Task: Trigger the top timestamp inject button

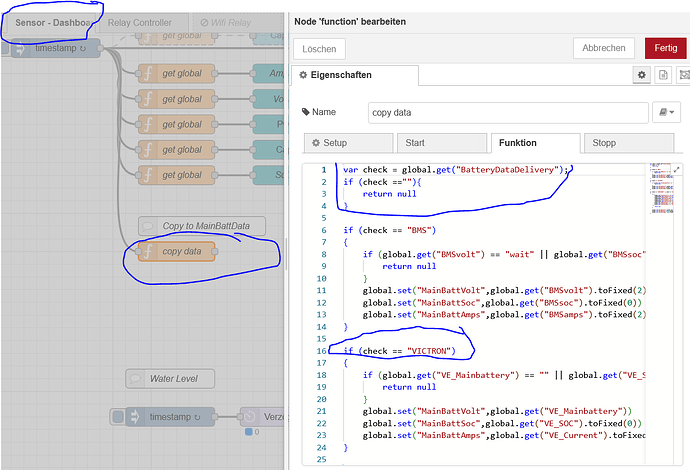Action: pos(19,48)
